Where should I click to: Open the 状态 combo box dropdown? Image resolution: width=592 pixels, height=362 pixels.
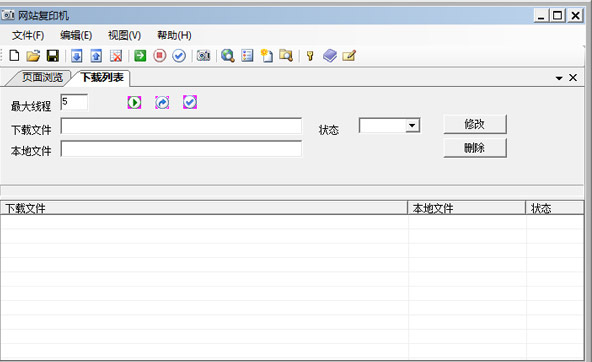click(x=412, y=125)
